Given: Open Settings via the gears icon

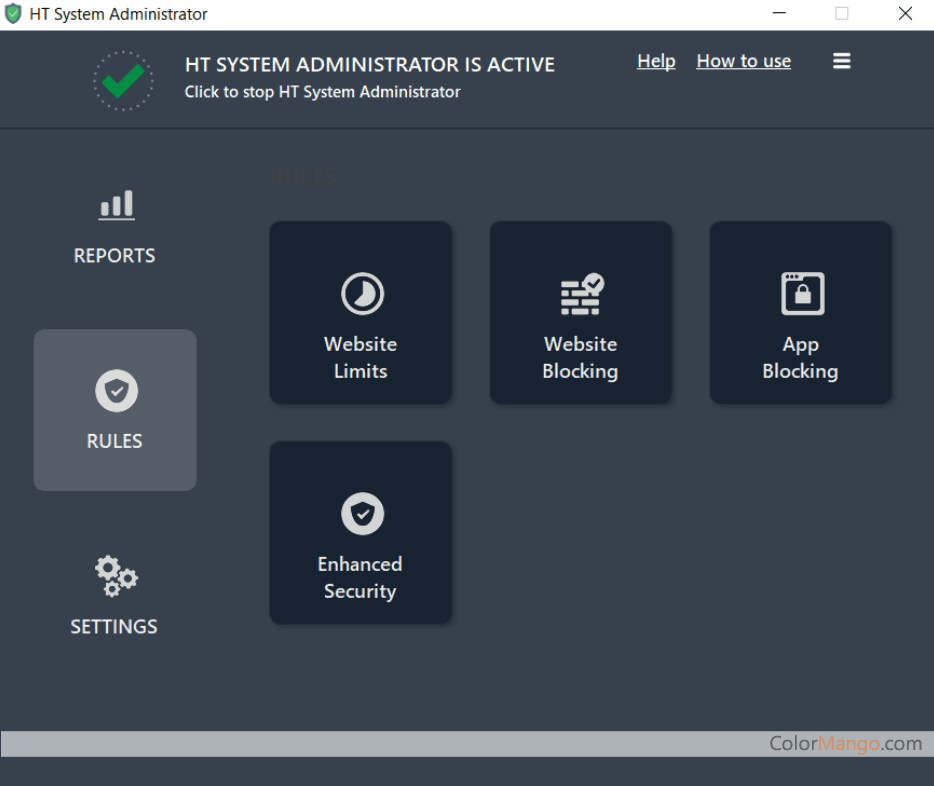Looking at the screenshot, I should coord(114,575).
